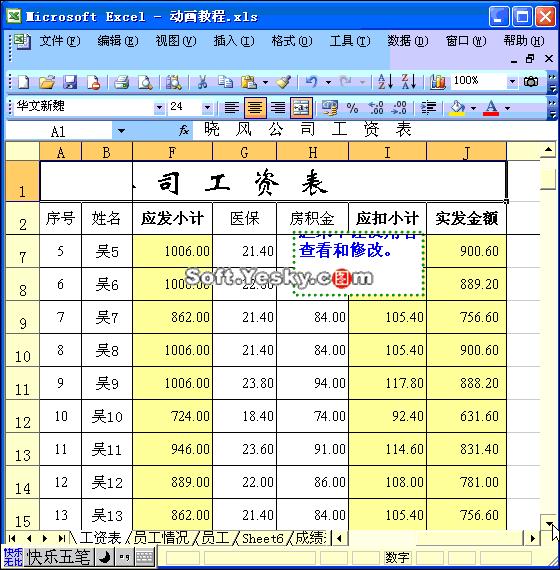Viewport: 560px width, 570px height.
Task: Paste clipboard with Paste icon
Action: [249, 82]
